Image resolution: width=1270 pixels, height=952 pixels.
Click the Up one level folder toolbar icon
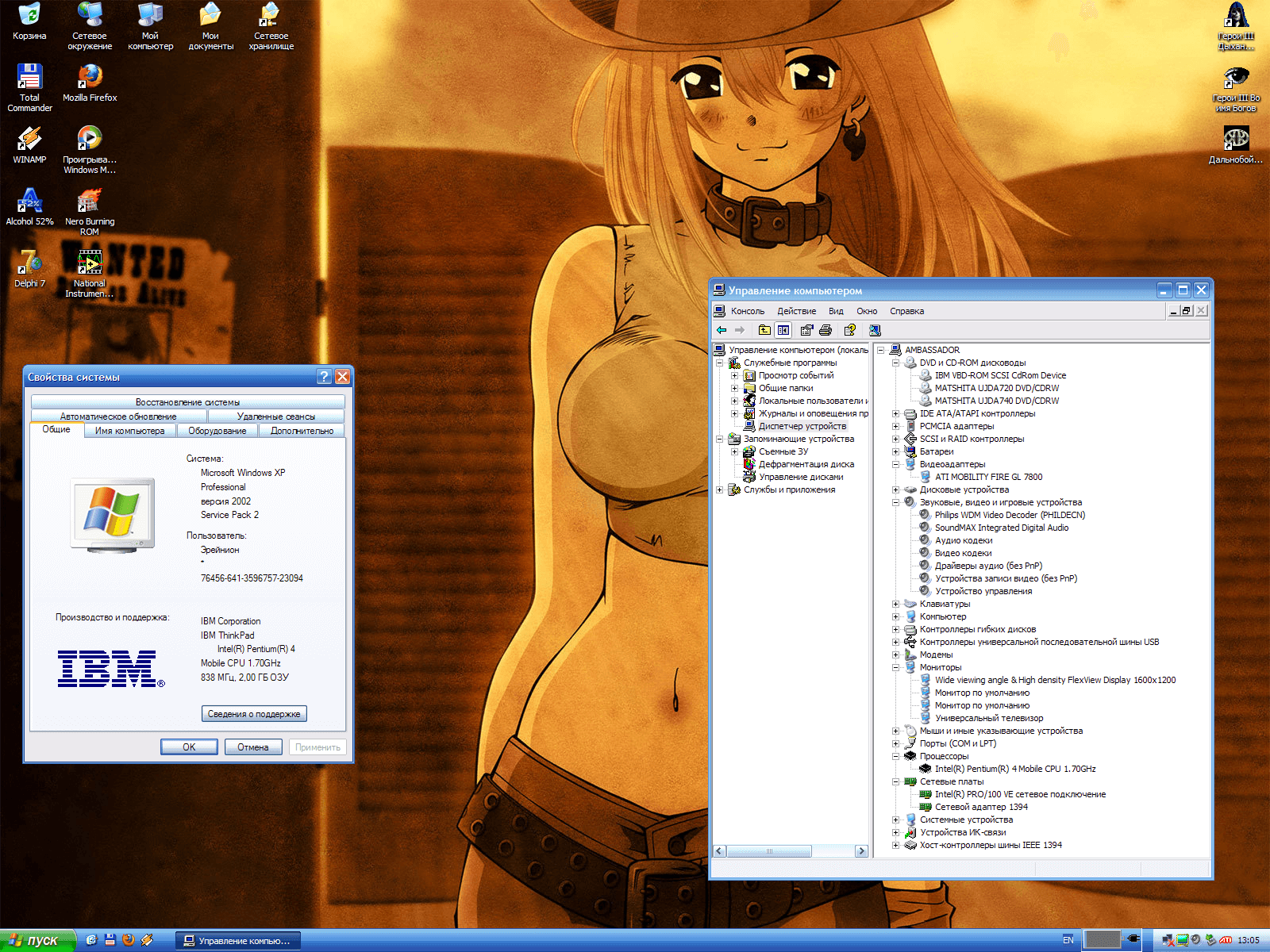coord(764,330)
